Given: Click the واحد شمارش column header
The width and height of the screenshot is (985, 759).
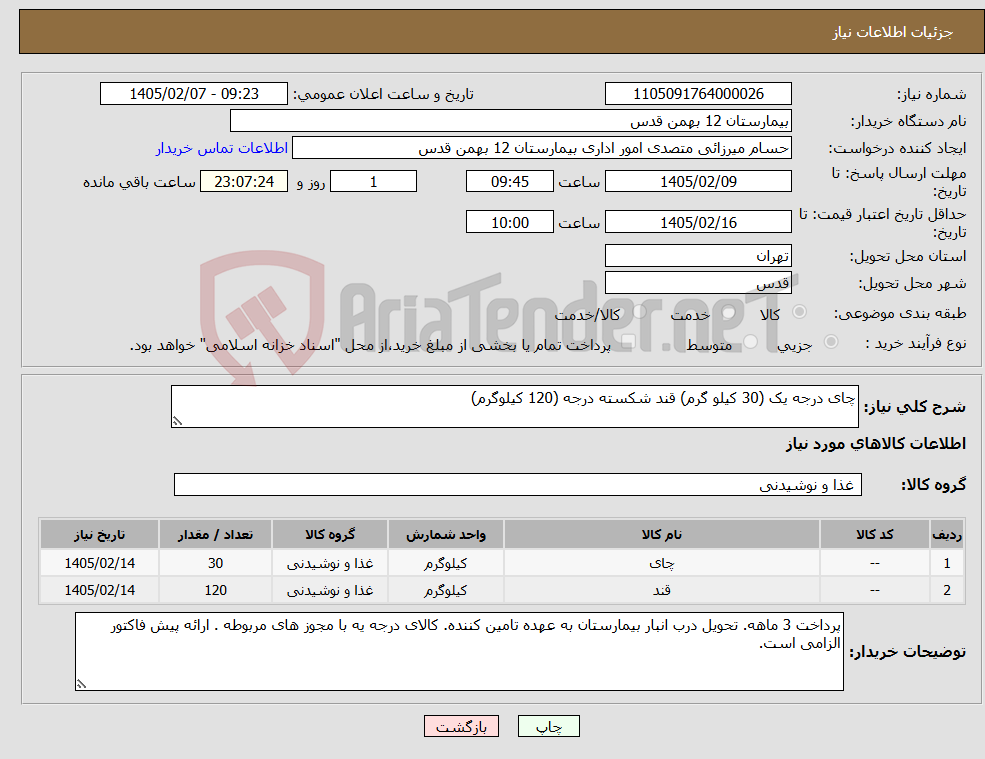Looking at the screenshot, I should point(445,535).
